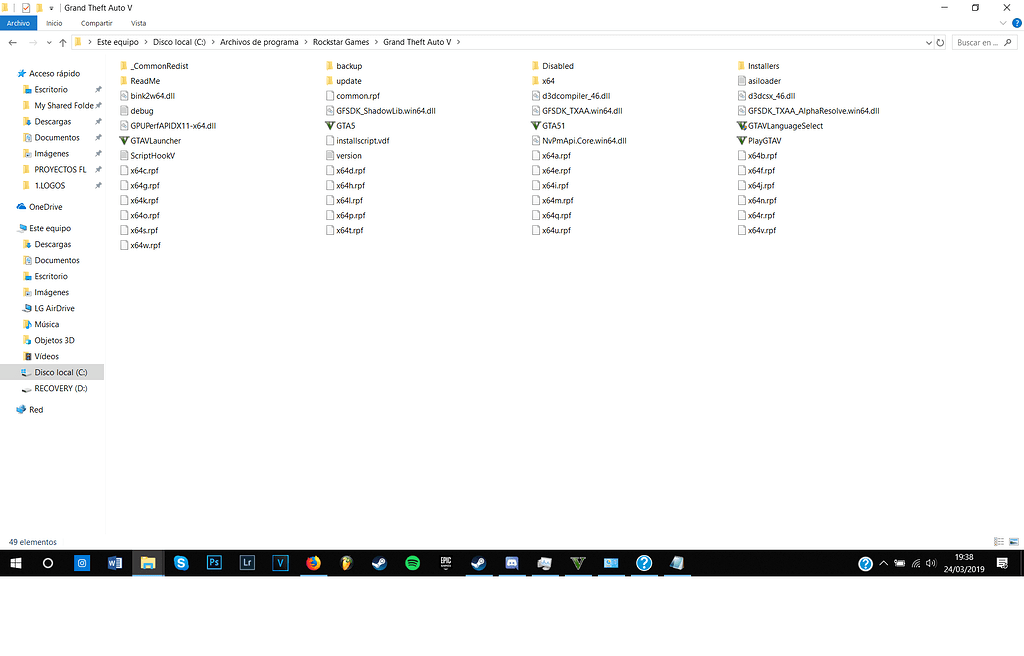Image resolution: width=1024 pixels, height=656 pixels.
Task: Open Firefox from the taskbar
Action: (x=313, y=563)
